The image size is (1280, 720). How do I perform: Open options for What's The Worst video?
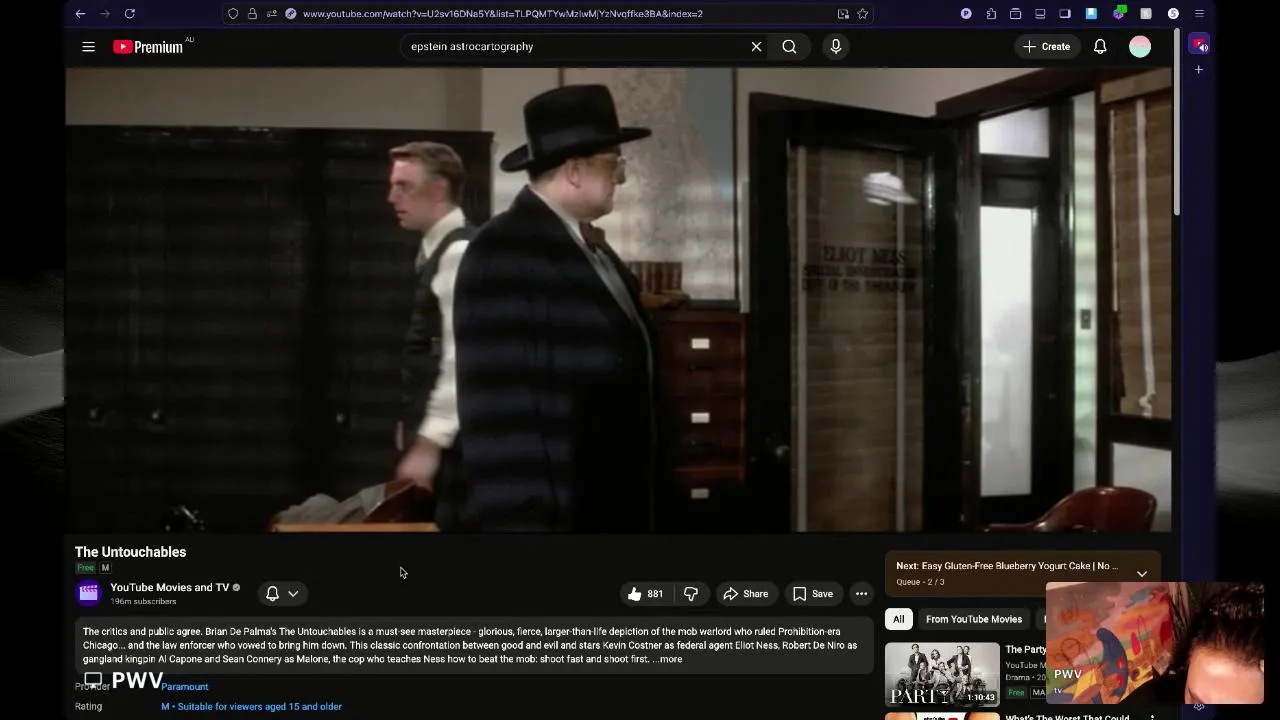pyautogui.click(x=1152, y=716)
